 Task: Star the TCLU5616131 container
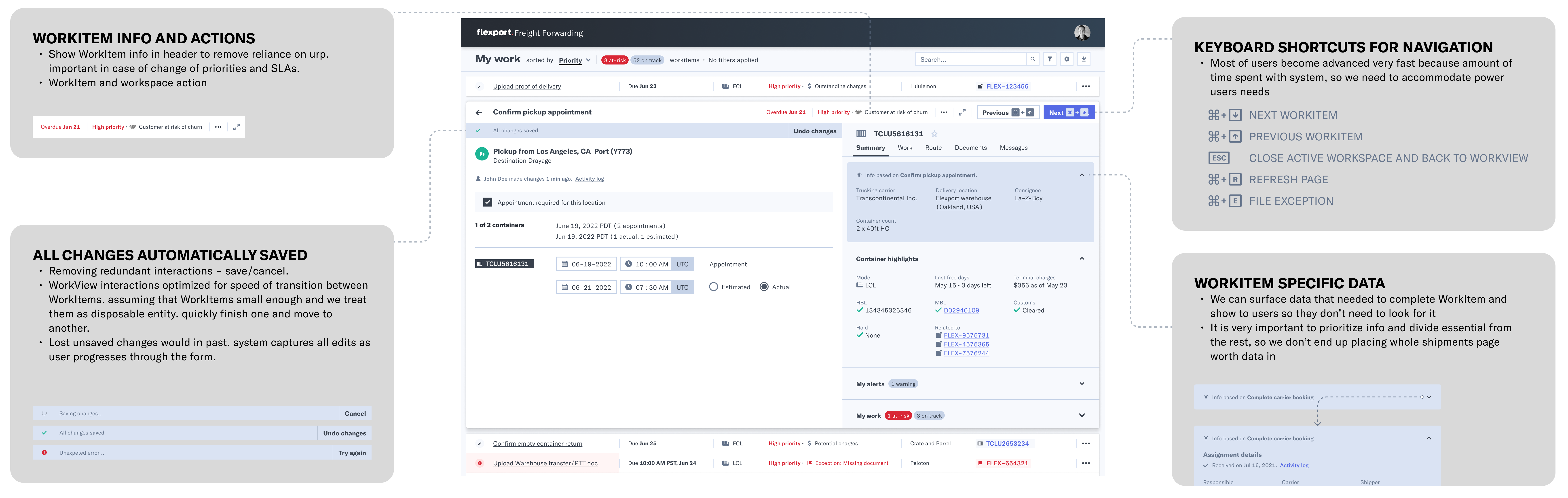(x=934, y=134)
